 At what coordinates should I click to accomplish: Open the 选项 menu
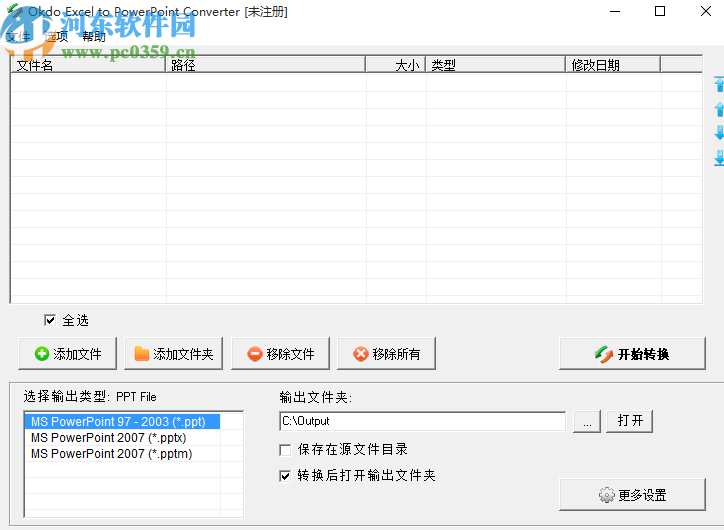click(56, 36)
